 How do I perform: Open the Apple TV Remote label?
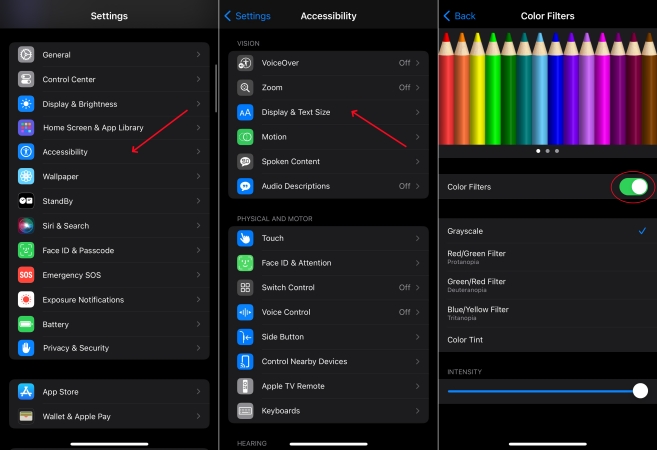[x=293, y=386]
